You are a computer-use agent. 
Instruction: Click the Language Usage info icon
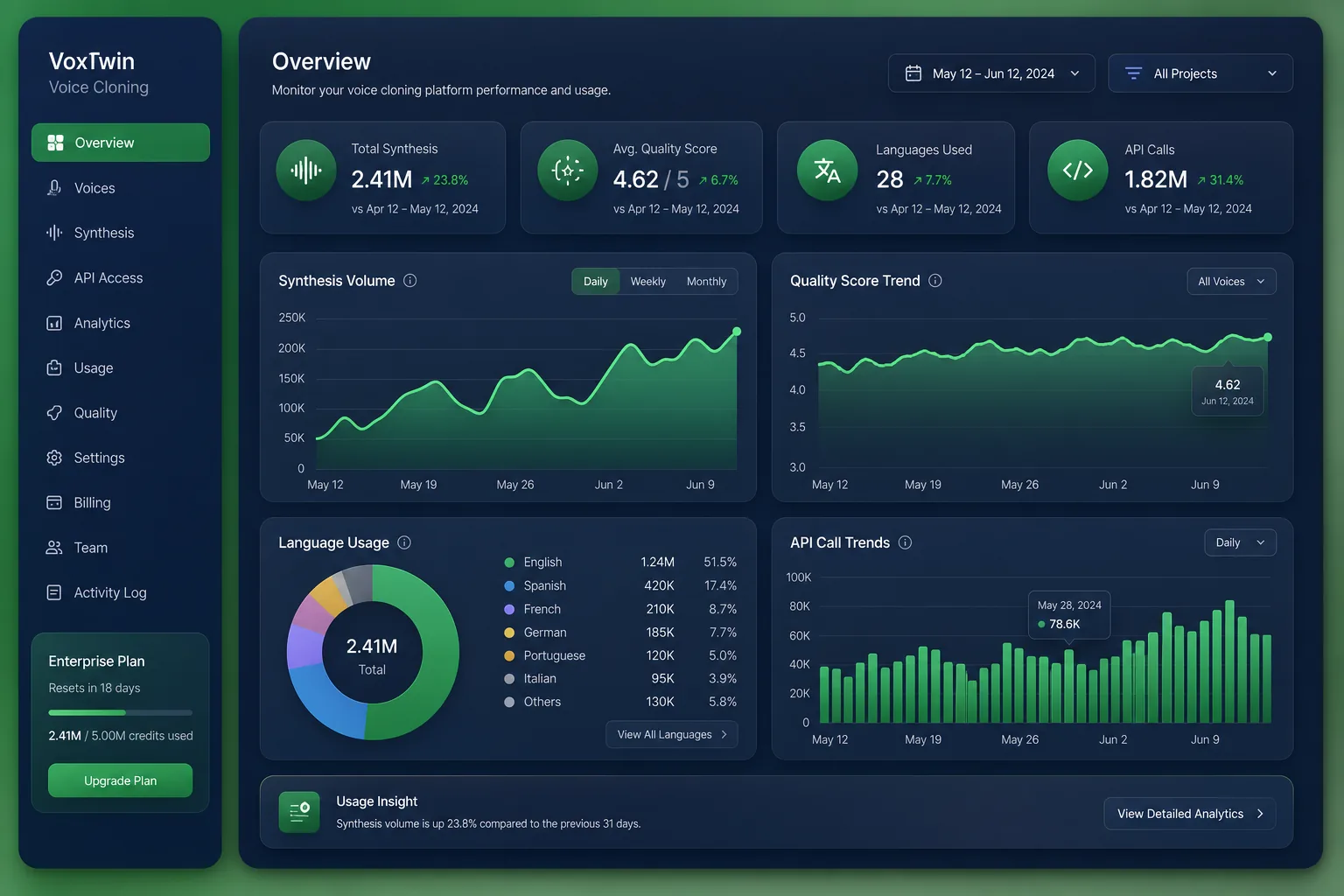(404, 542)
